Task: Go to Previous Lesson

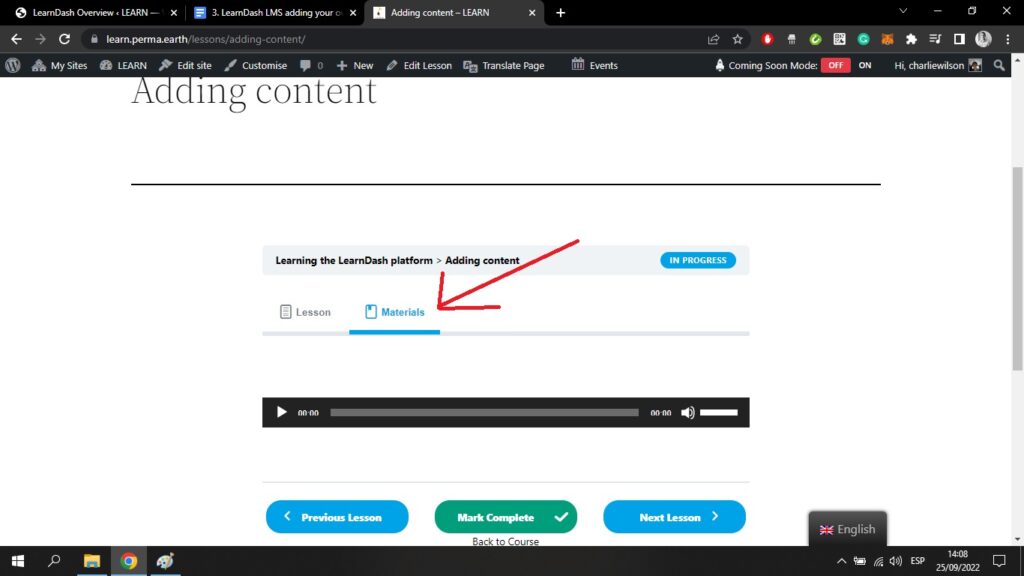Action: click(337, 517)
